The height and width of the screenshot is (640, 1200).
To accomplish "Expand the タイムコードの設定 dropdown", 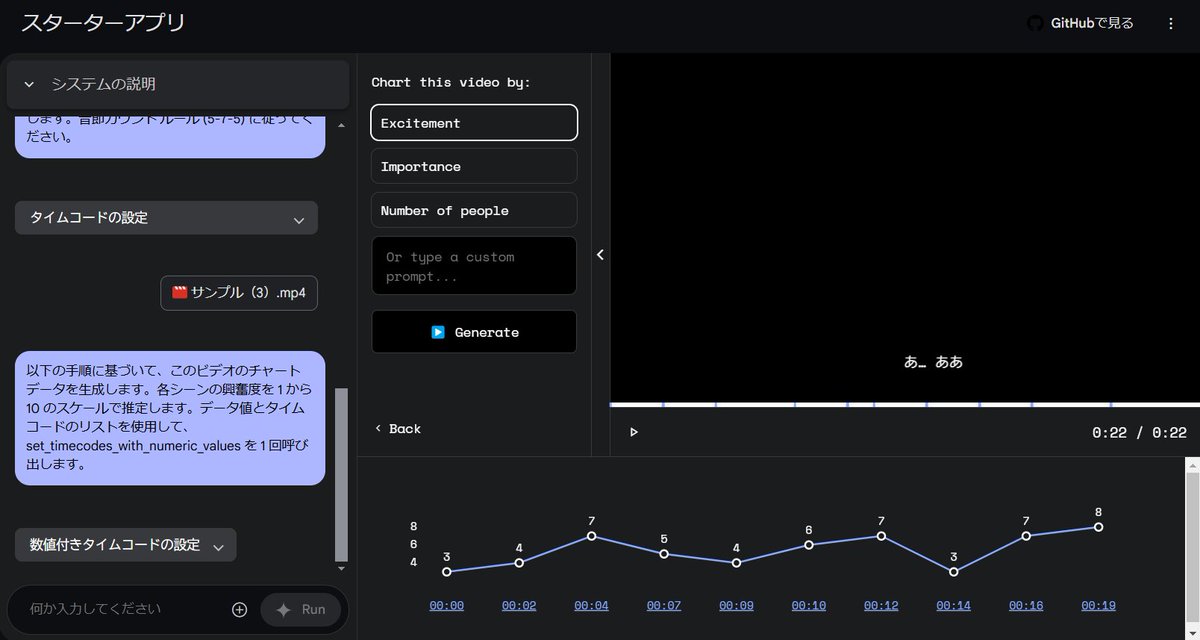I will pyautogui.click(x=166, y=218).
